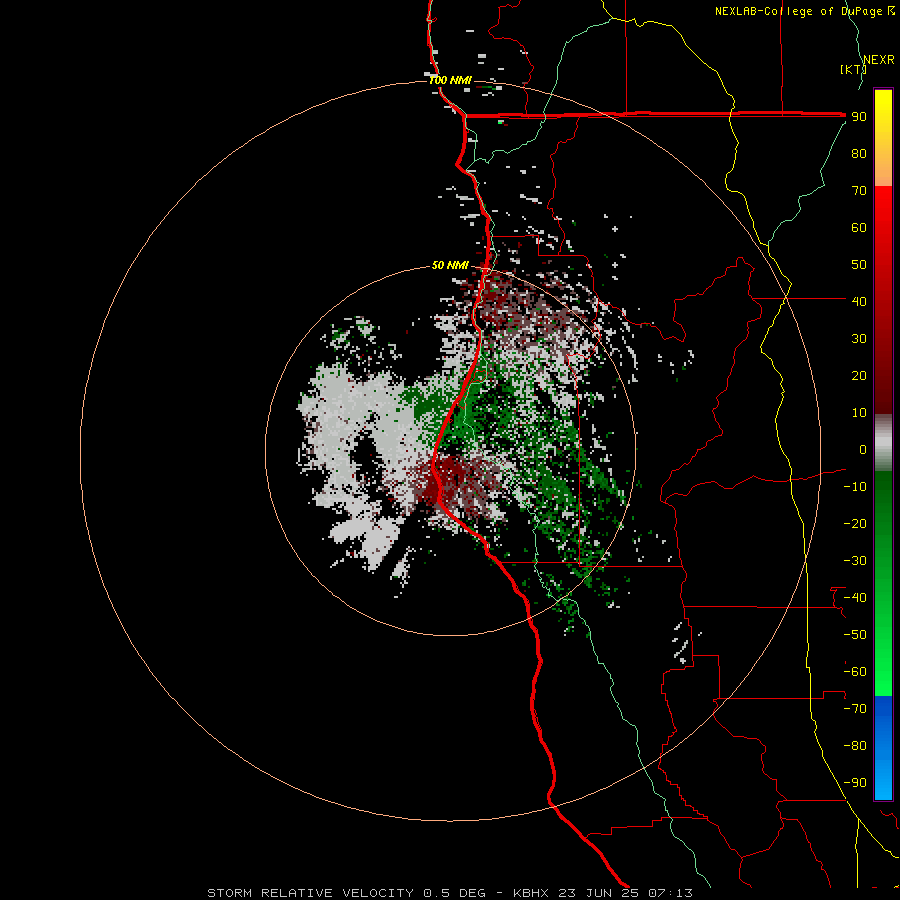The width and height of the screenshot is (900, 900).
Task: Pick the blue bottom segment of the color bar
Action: click(x=883, y=748)
